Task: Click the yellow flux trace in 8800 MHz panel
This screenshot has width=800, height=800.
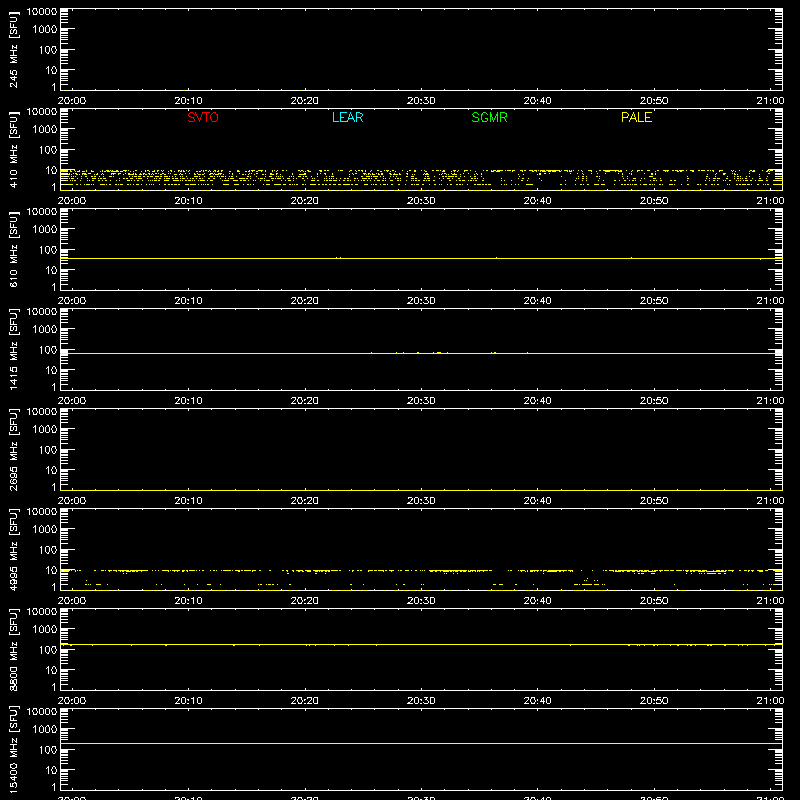Action: click(x=421, y=645)
